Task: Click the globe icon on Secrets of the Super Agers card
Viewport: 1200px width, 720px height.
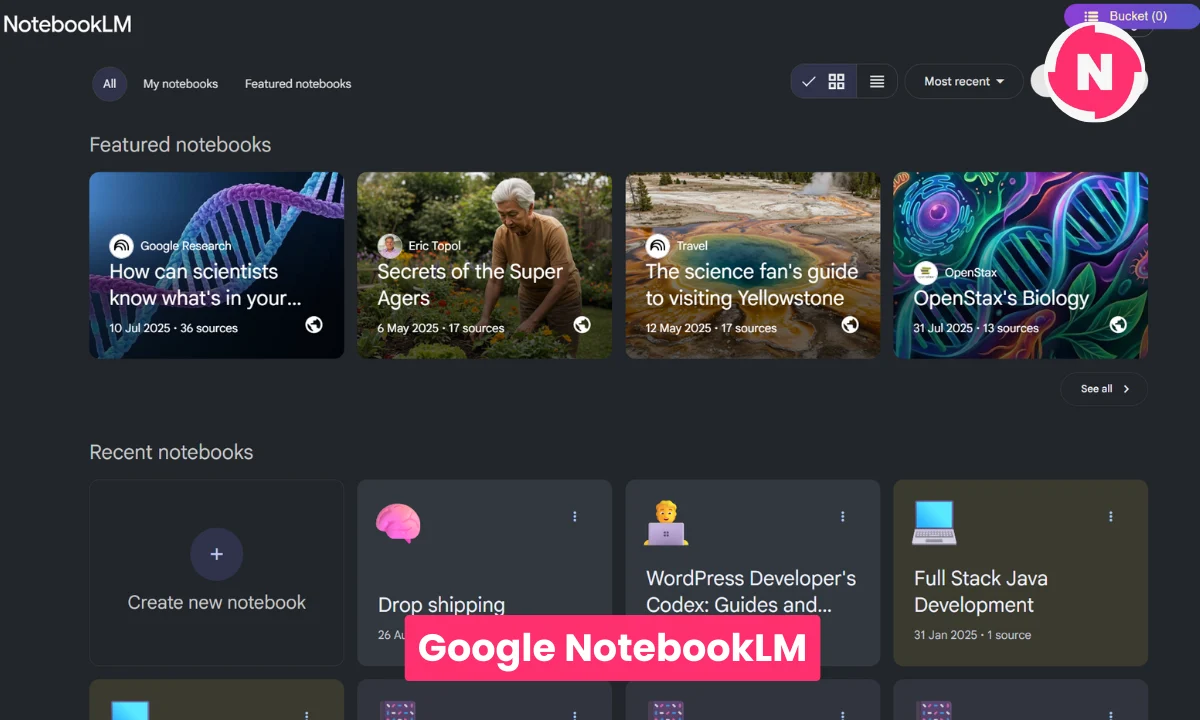Action: tap(582, 325)
